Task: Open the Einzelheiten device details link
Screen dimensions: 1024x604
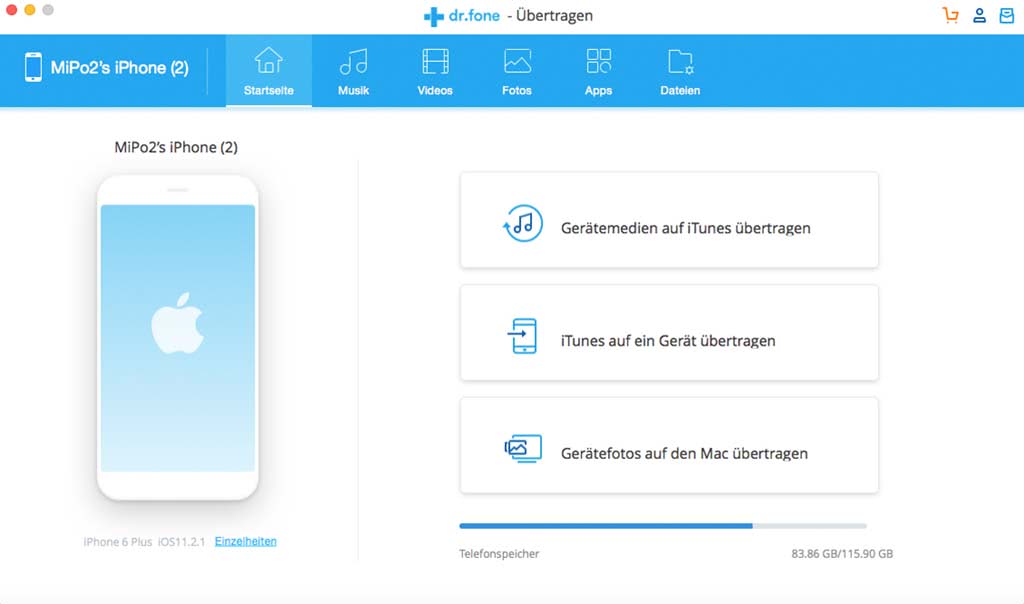Action: pos(245,540)
